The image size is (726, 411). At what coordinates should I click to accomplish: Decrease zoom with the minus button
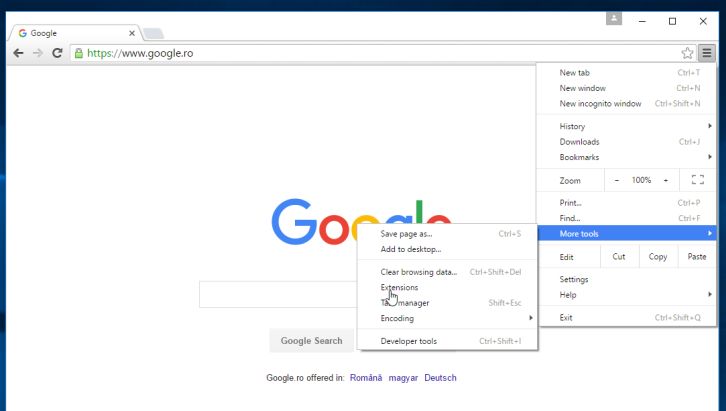(x=617, y=181)
